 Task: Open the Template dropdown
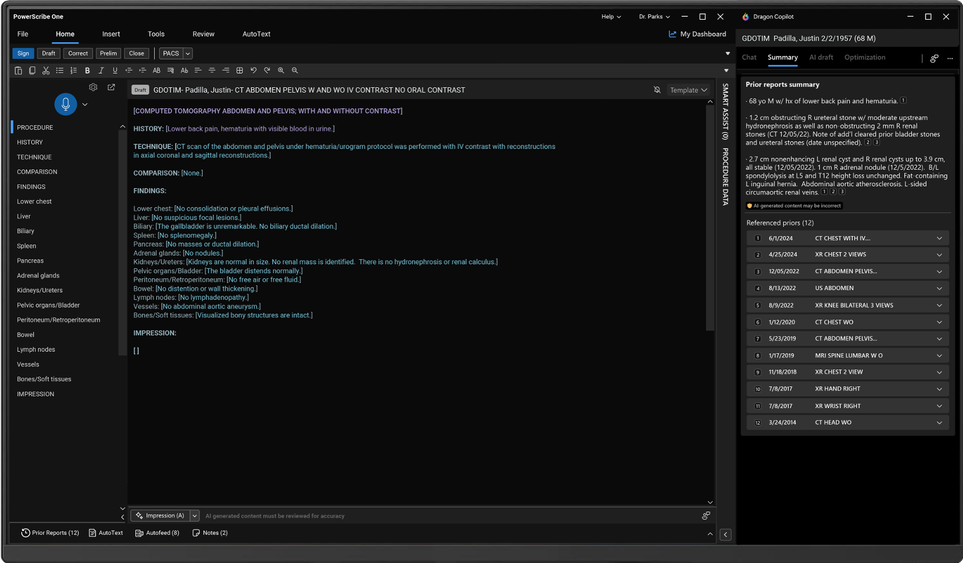click(x=688, y=90)
